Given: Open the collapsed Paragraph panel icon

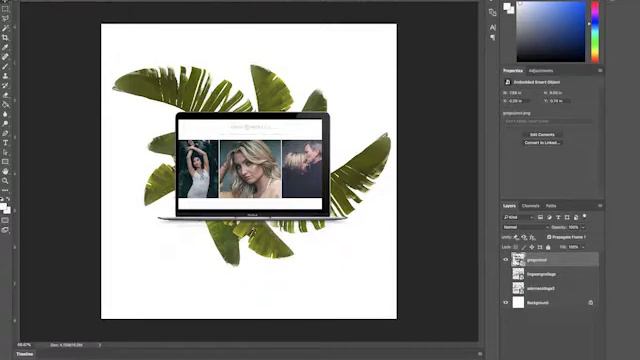Looking at the screenshot, I should (x=493, y=37).
